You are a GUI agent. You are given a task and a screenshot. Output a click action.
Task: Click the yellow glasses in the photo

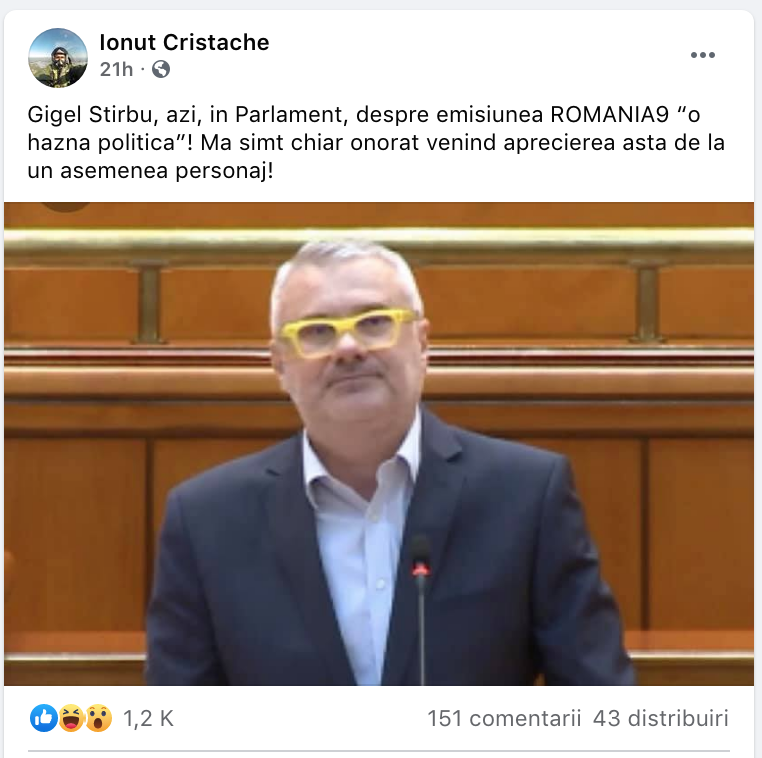pos(349,332)
